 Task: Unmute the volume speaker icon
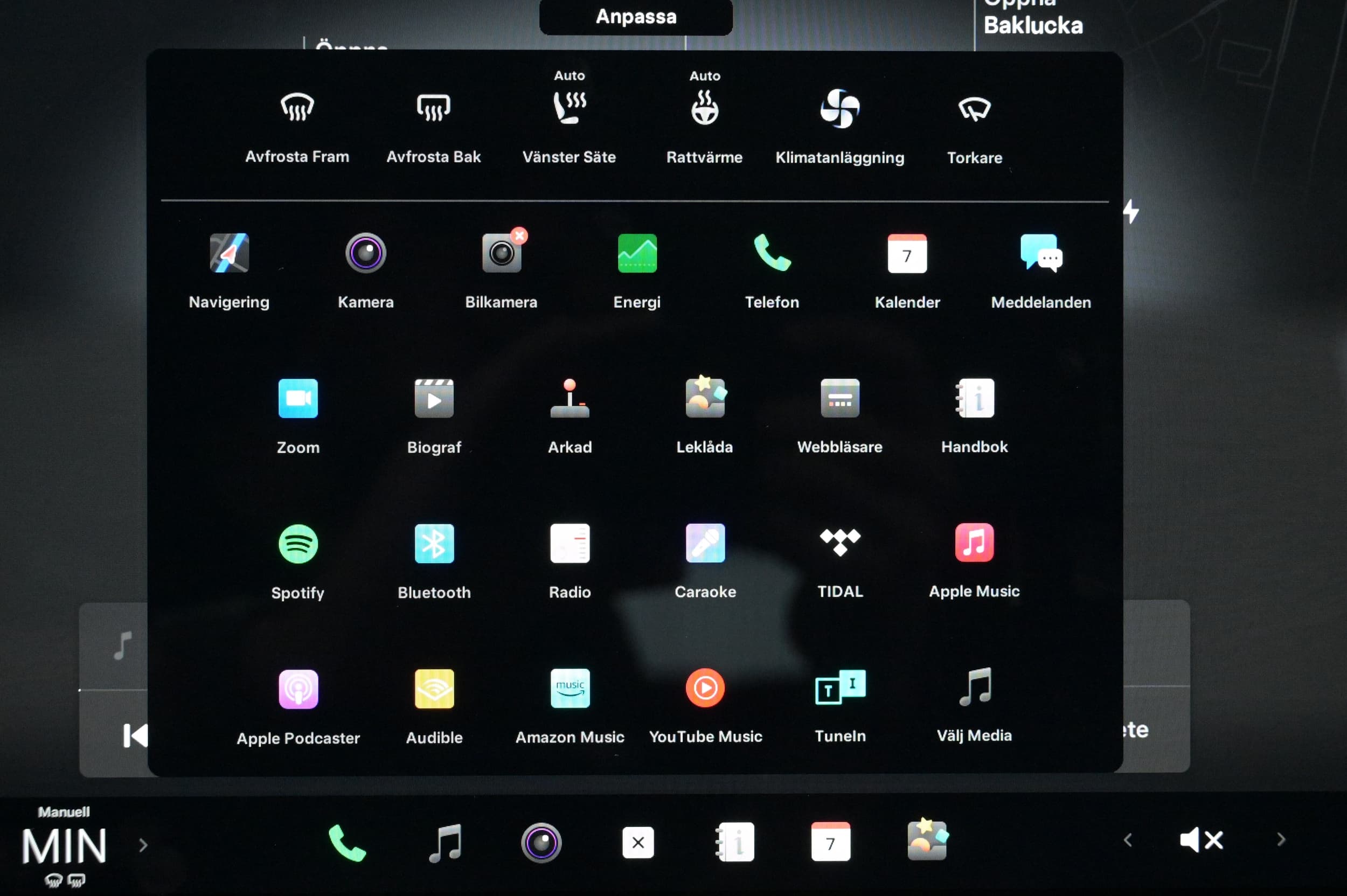1202,840
